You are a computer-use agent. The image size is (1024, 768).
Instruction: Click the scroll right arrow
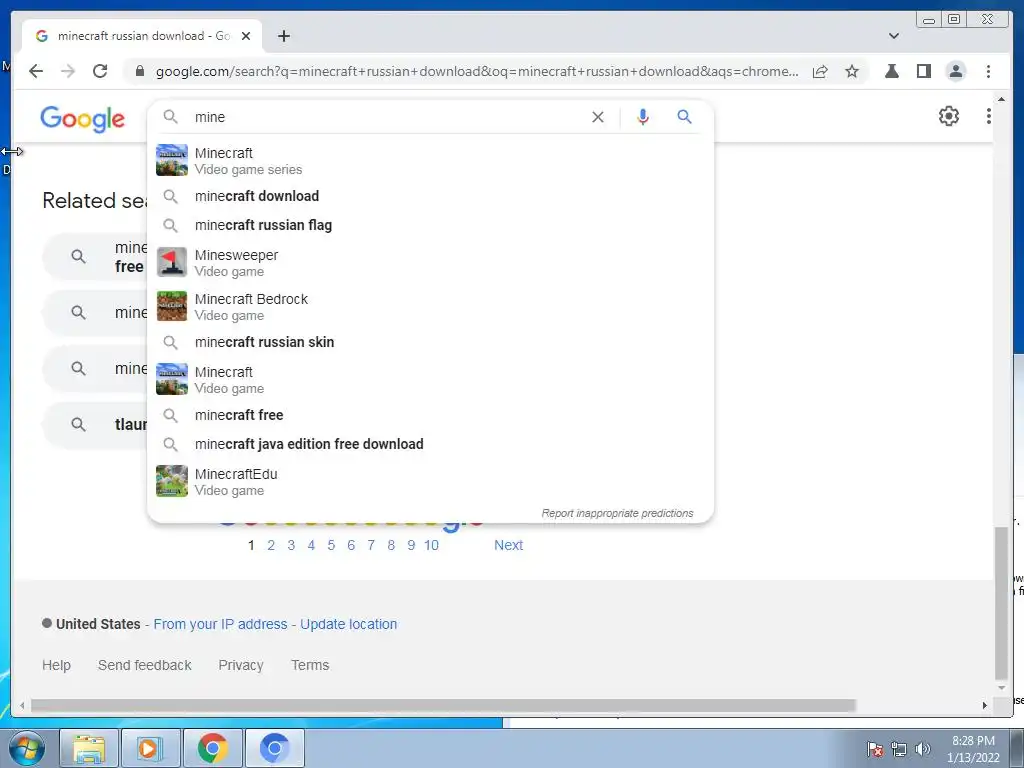[985, 705]
